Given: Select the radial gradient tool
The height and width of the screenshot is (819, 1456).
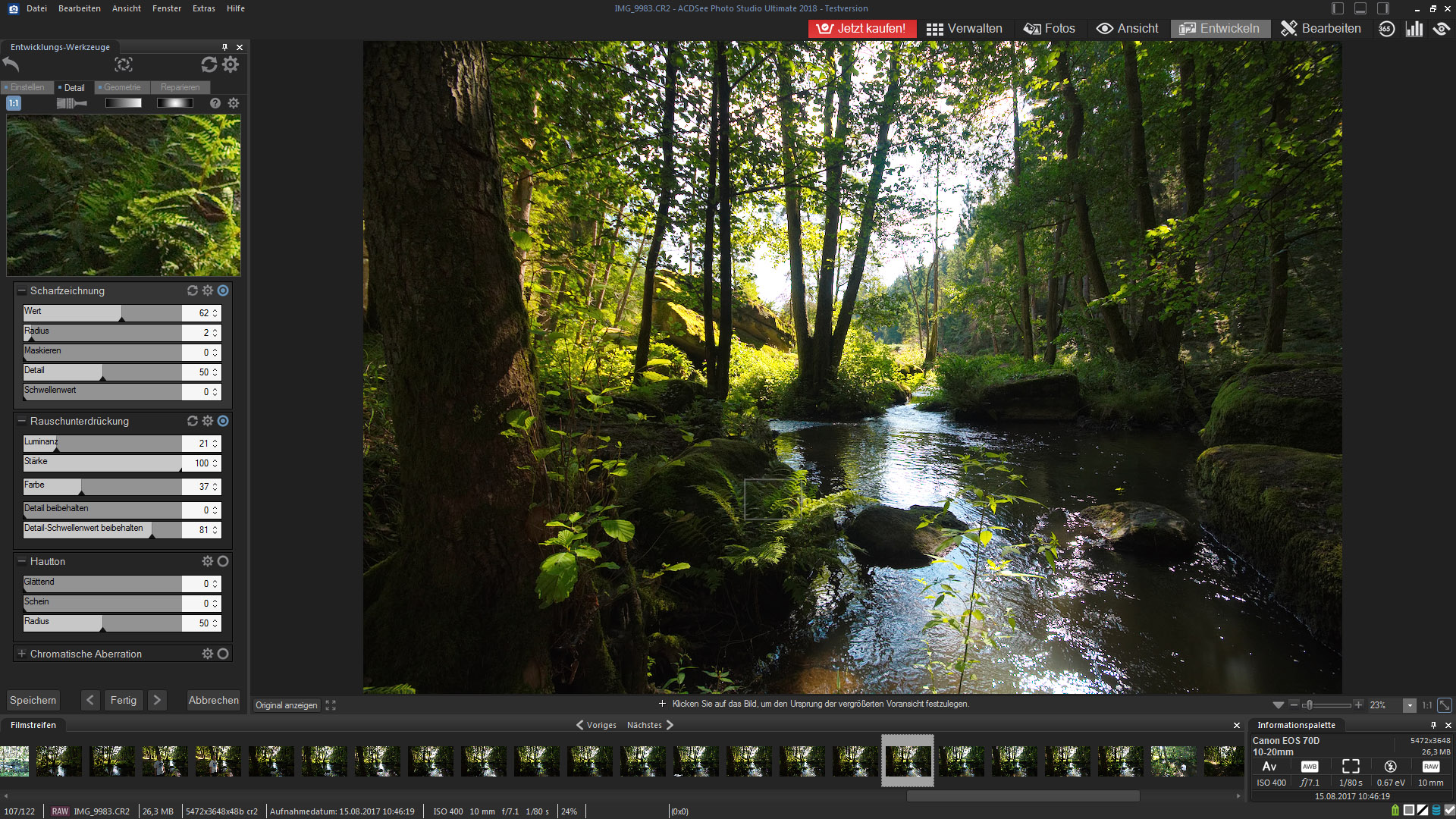Looking at the screenshot, I should [174, 103].
